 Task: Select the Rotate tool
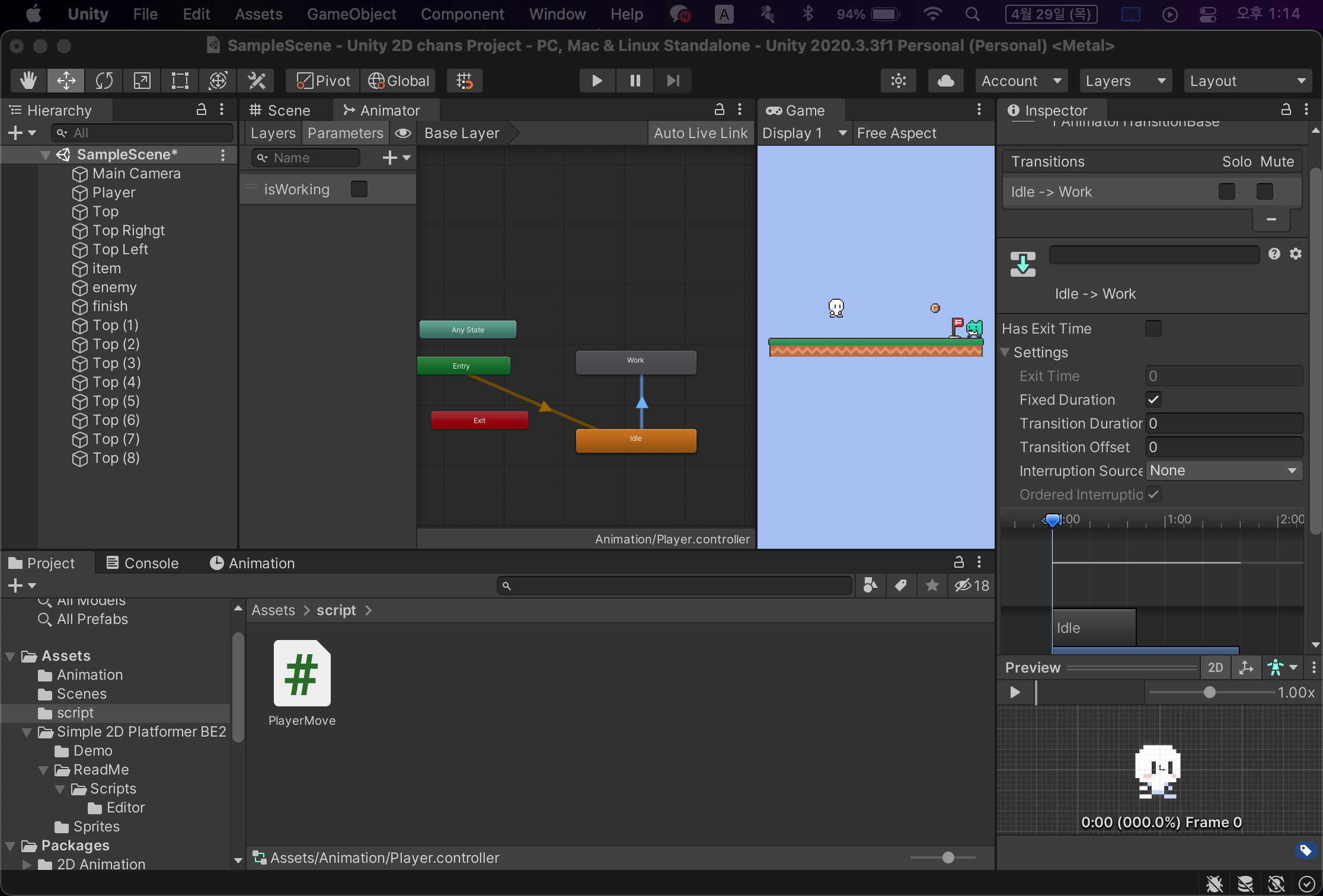pyautogui.click(x=104, y=81)
